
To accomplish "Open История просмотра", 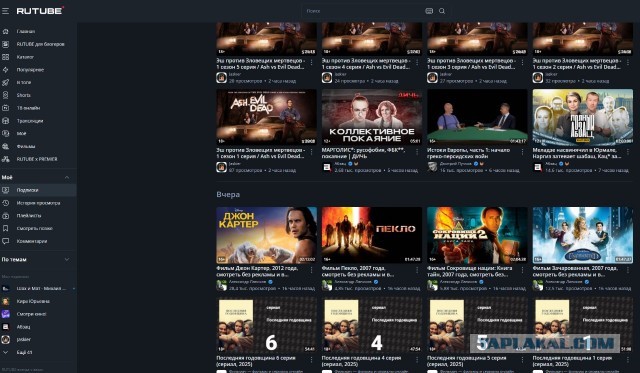I will (38, 203).
